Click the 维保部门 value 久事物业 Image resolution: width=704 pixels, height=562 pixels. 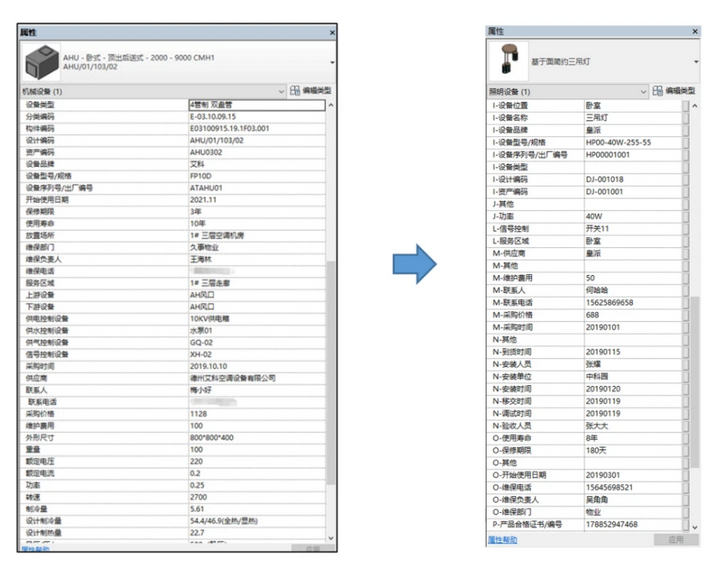tap(204, 247)
